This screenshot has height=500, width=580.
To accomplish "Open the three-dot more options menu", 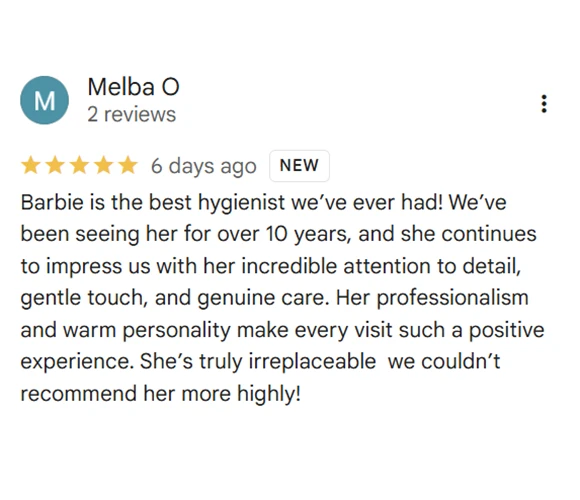I will coord(544,104).
